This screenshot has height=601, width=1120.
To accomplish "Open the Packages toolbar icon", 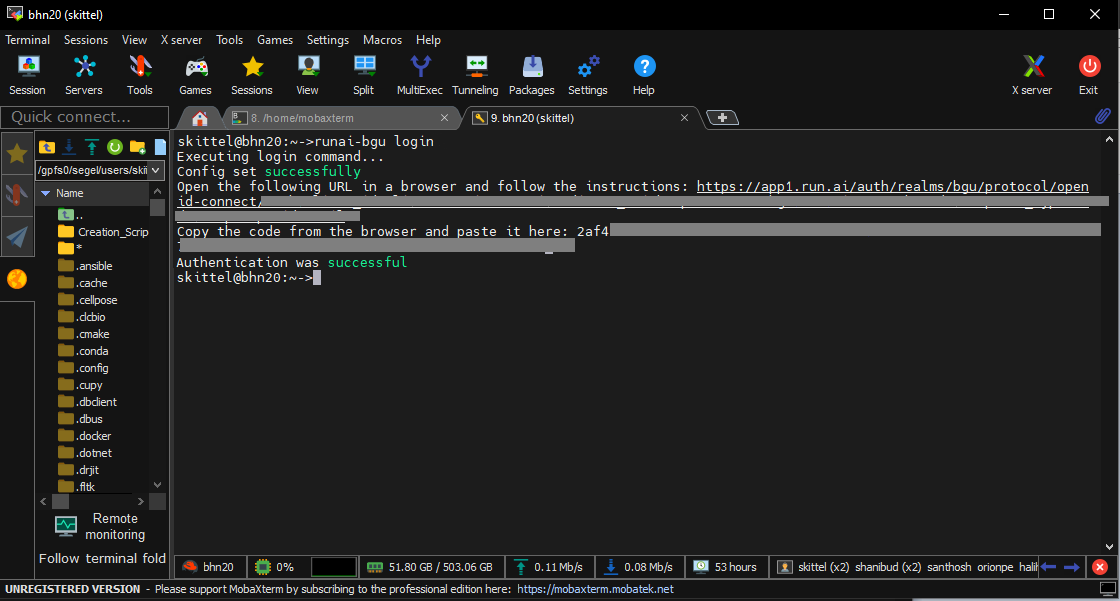I will 531,75.
